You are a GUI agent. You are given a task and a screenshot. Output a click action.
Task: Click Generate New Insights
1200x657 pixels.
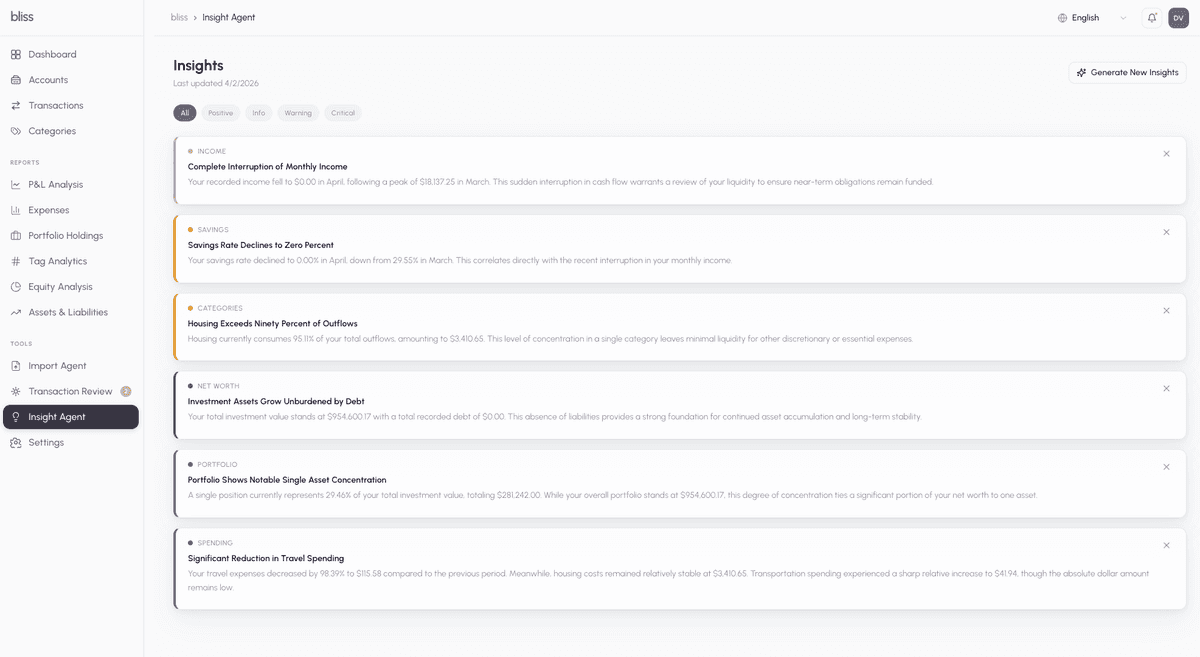[x=1127, y=71]
